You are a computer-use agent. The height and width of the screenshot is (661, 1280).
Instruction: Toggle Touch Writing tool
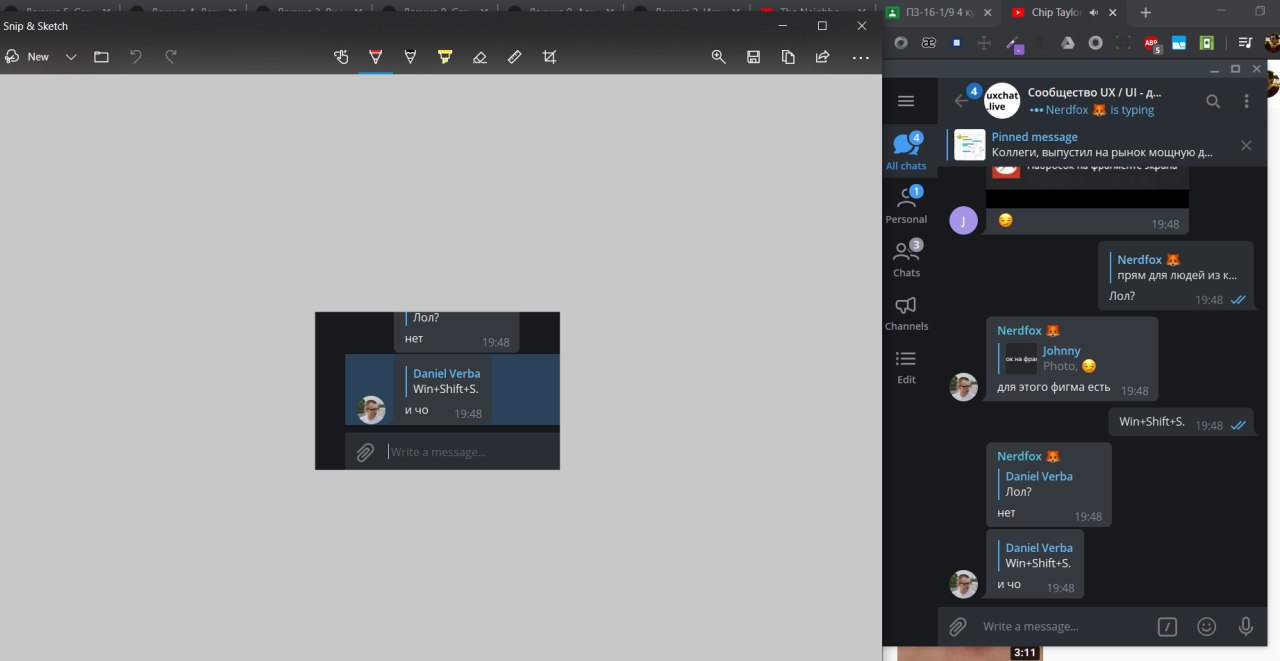point(341,57)
